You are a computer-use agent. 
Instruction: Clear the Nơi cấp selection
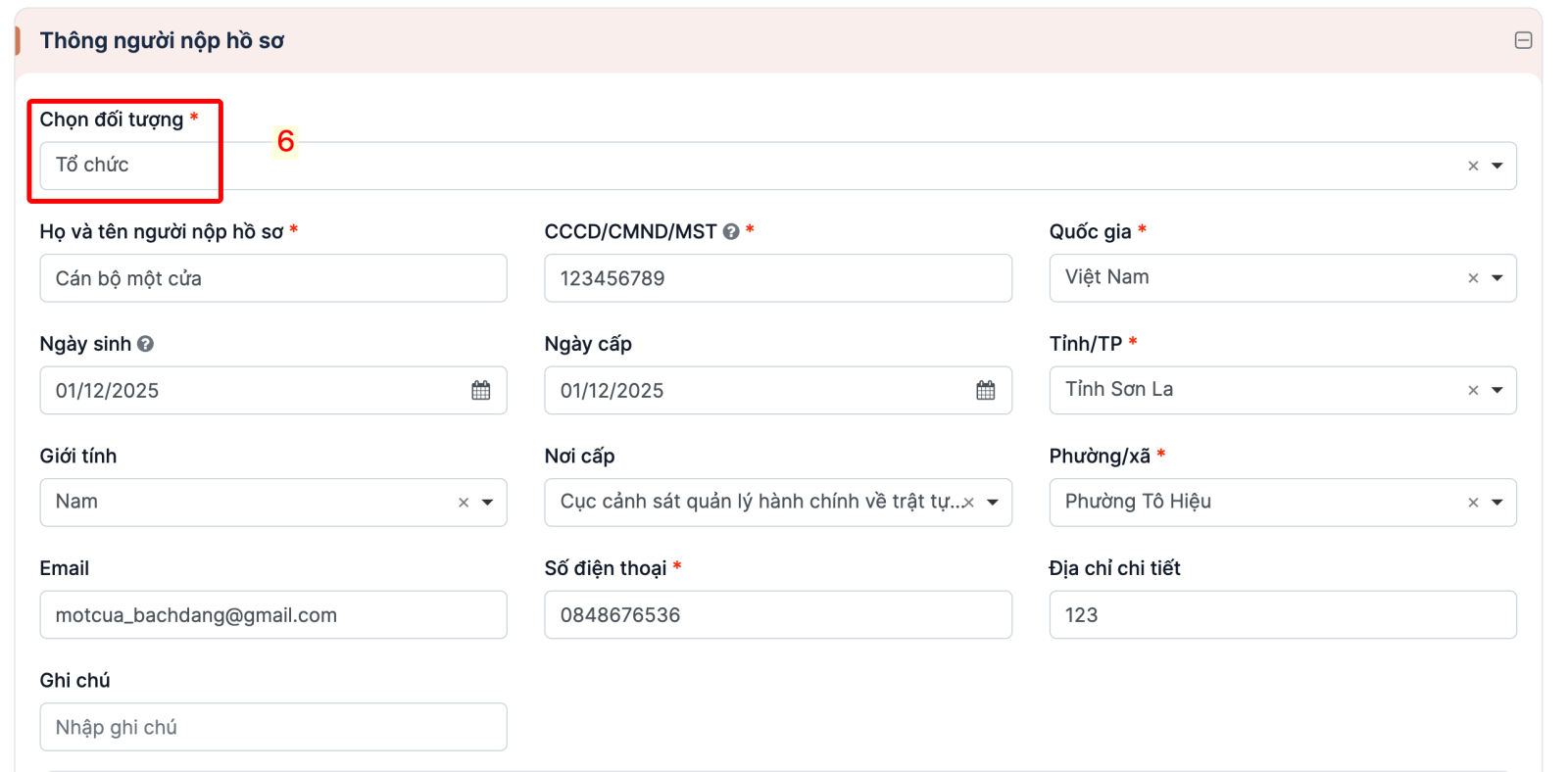coord(968,503)
